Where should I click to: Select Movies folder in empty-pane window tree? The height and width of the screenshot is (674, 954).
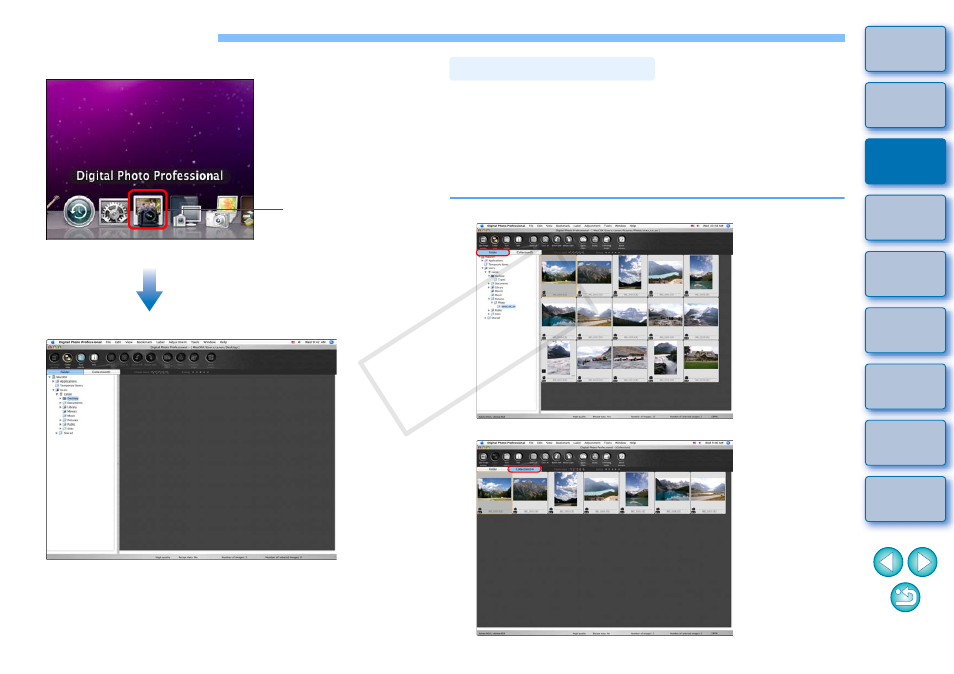(x=70, y=412)
